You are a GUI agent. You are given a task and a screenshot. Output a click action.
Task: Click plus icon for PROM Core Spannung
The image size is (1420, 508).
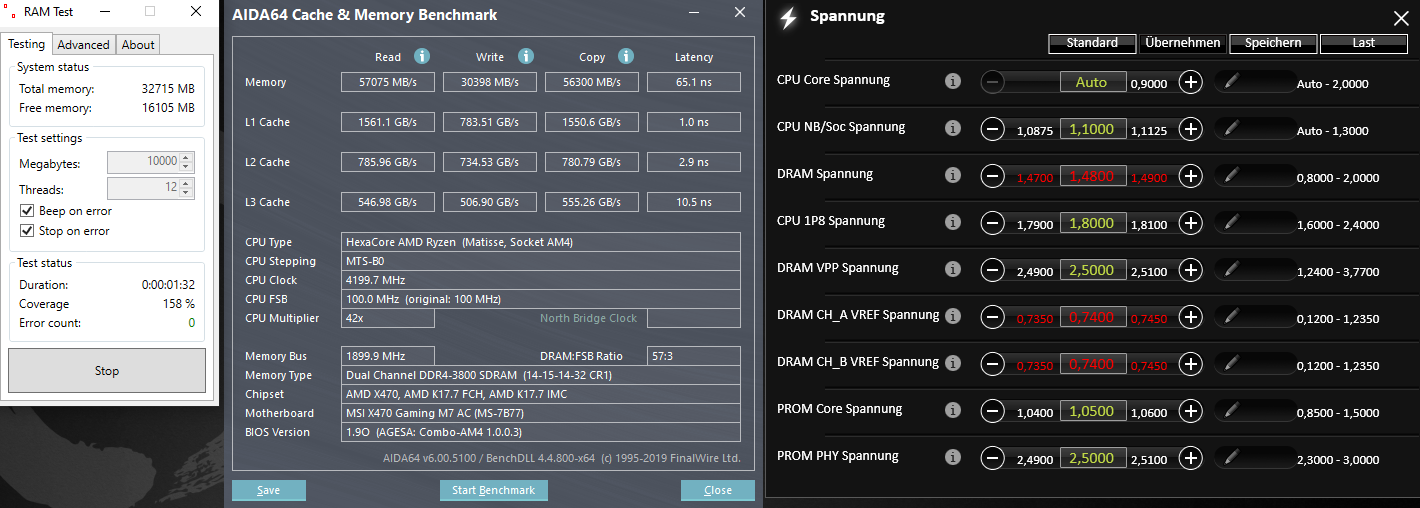click(1190, 411)
